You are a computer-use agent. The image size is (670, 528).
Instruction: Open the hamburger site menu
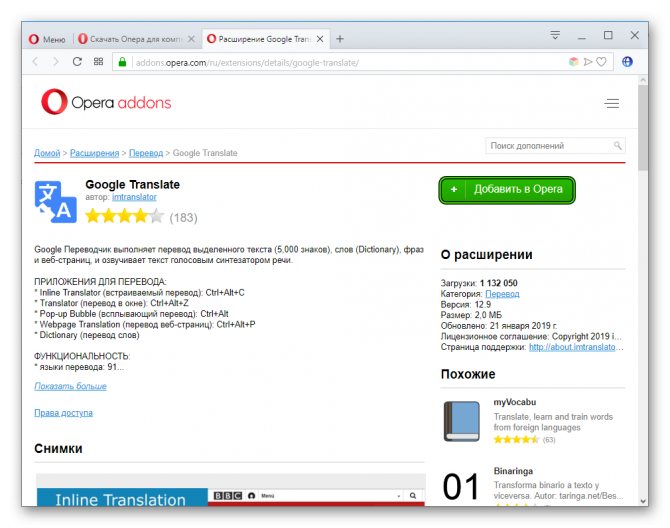(612, 103)
